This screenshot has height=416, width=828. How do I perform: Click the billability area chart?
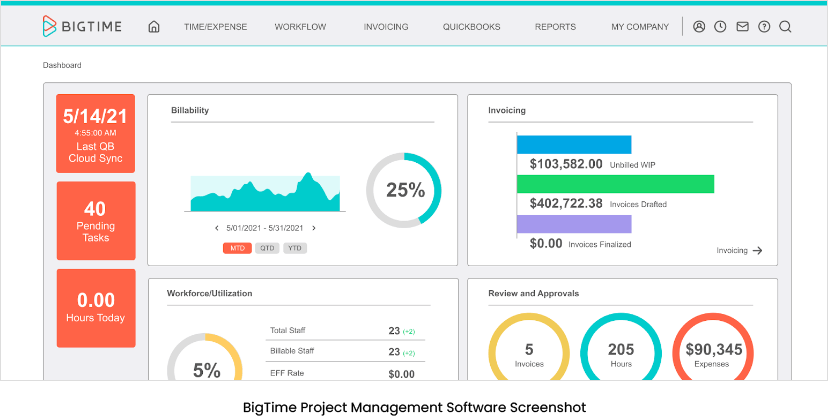point(265,193)
